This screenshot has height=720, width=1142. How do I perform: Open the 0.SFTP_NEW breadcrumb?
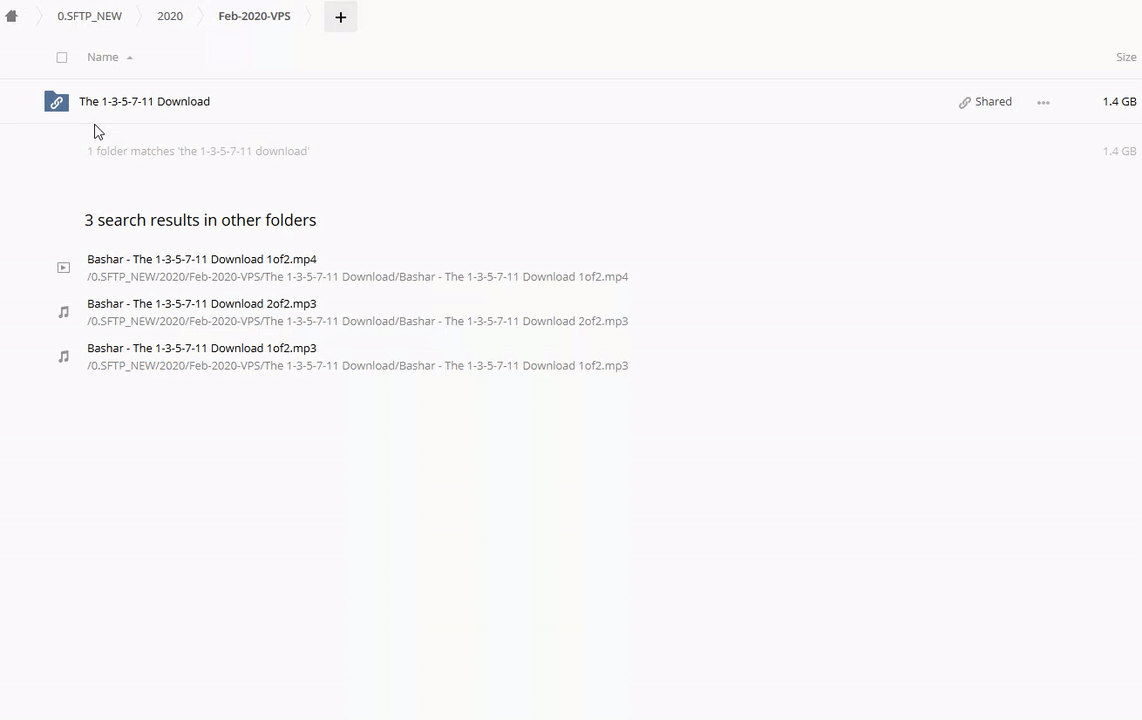coord(90,16)
